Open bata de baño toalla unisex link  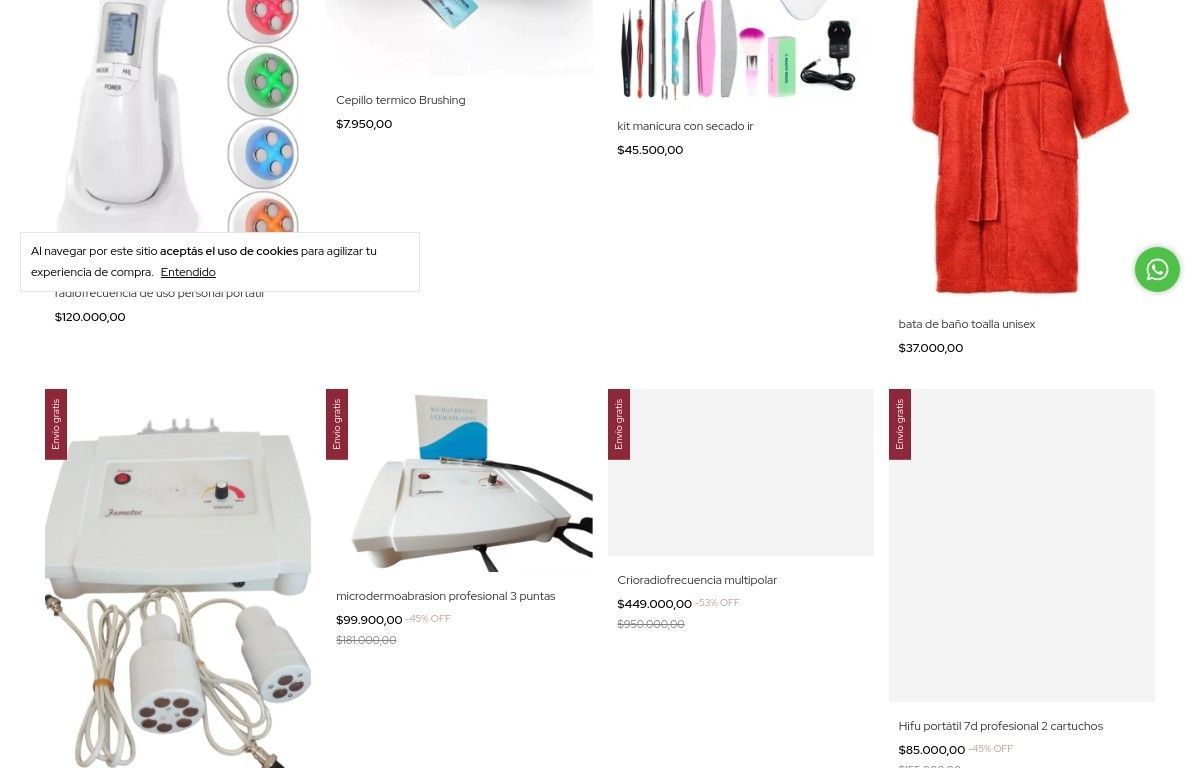966,324
